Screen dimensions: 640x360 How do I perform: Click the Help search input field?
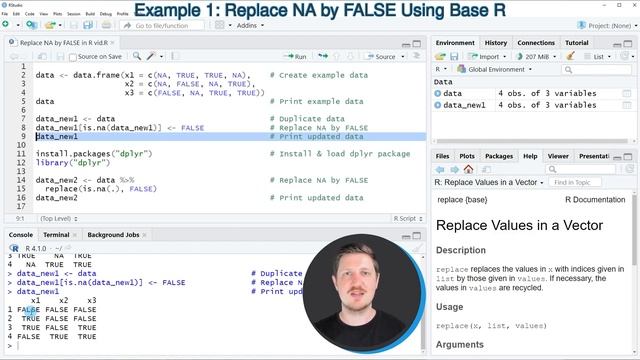pos(580,169)
